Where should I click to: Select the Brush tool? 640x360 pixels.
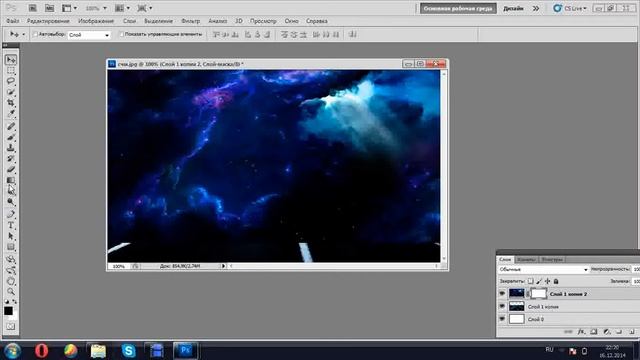click(x=11, y=137)
